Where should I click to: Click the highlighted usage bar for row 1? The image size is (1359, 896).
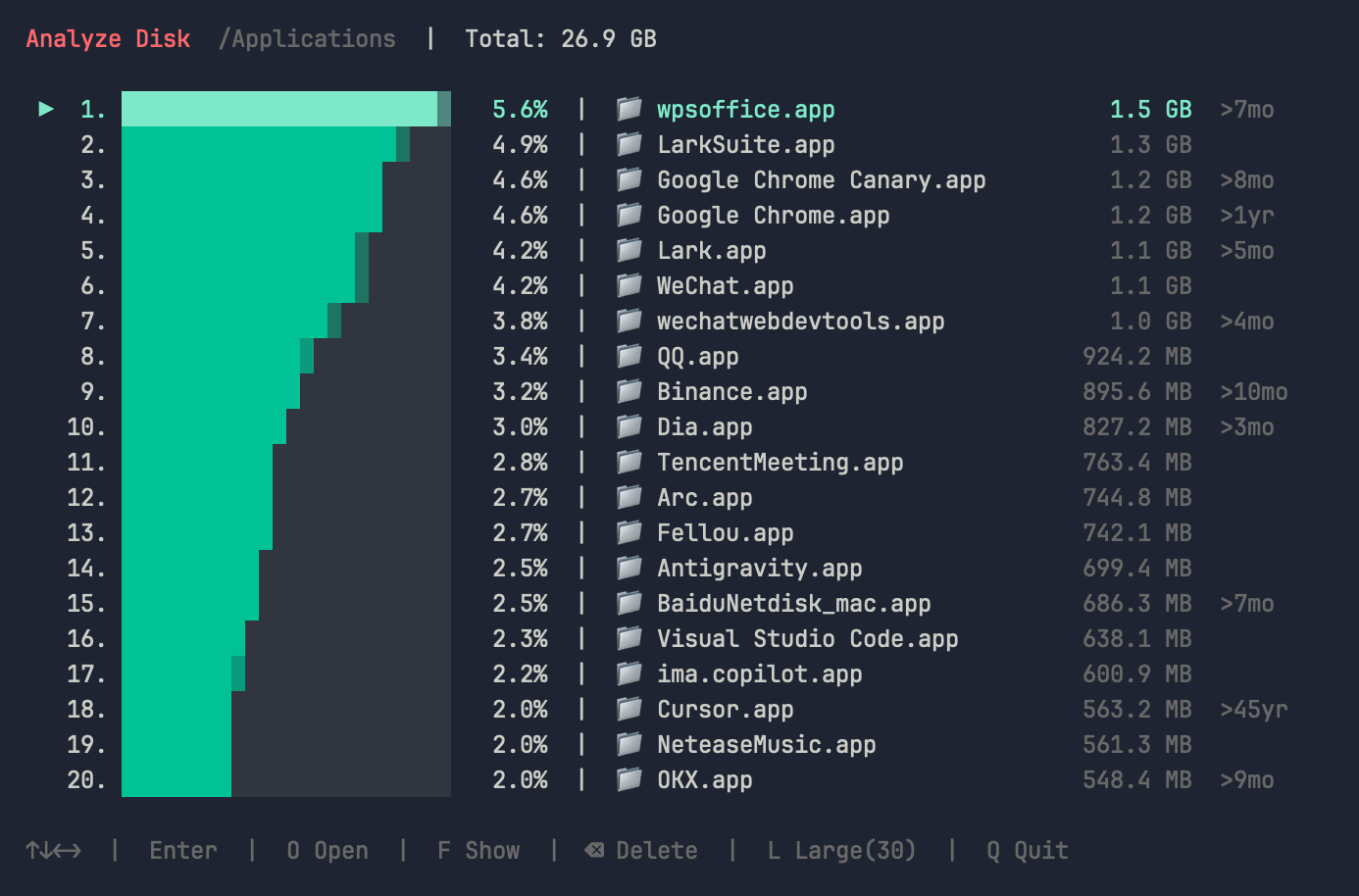tap(279, 109)
